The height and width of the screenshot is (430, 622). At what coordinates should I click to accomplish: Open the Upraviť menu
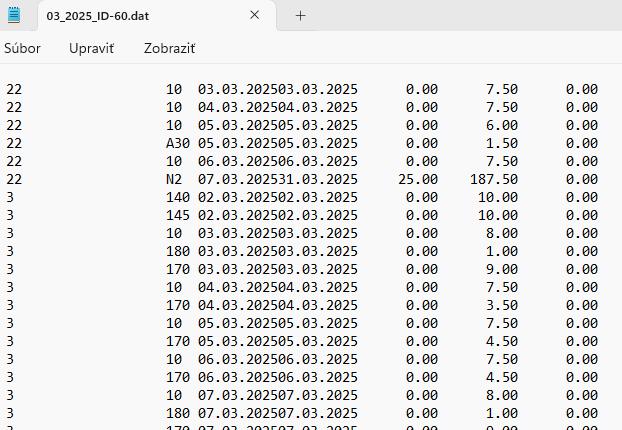click(91, 48)
